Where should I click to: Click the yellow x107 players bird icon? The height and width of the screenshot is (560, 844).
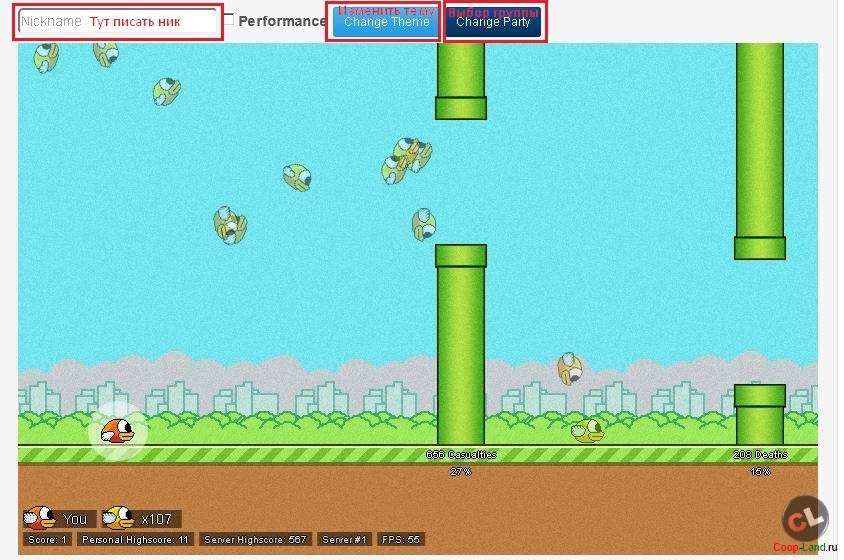[118, 518]
